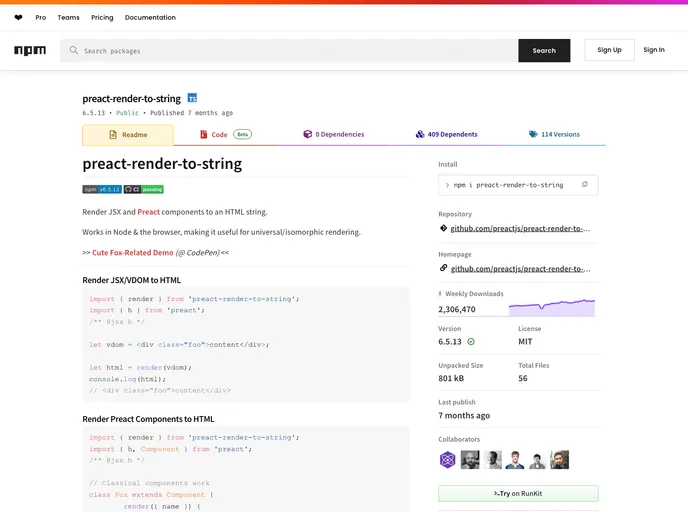Open the Preact logo collaborator avatar
The image size is (688, 512).
pyautogui.click(x=448, y=460)
